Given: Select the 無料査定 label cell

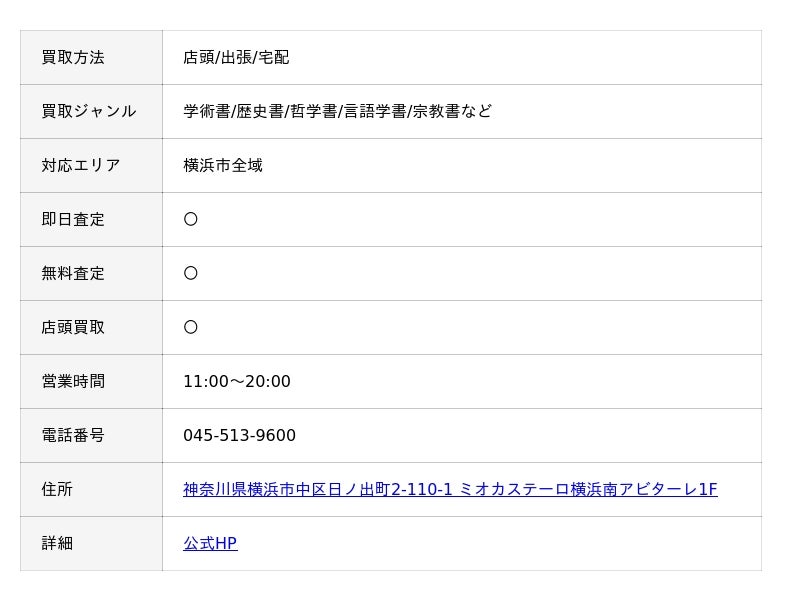Looking at the screenshot, I should click(91, 273).
